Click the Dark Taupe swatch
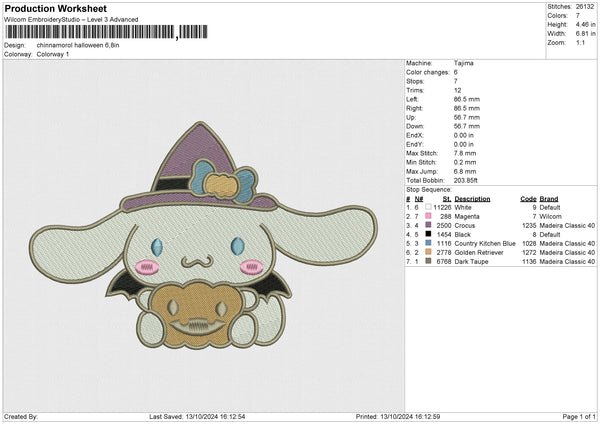The width and height of the screenshot is (600, 424). click(x=428, y=260)
